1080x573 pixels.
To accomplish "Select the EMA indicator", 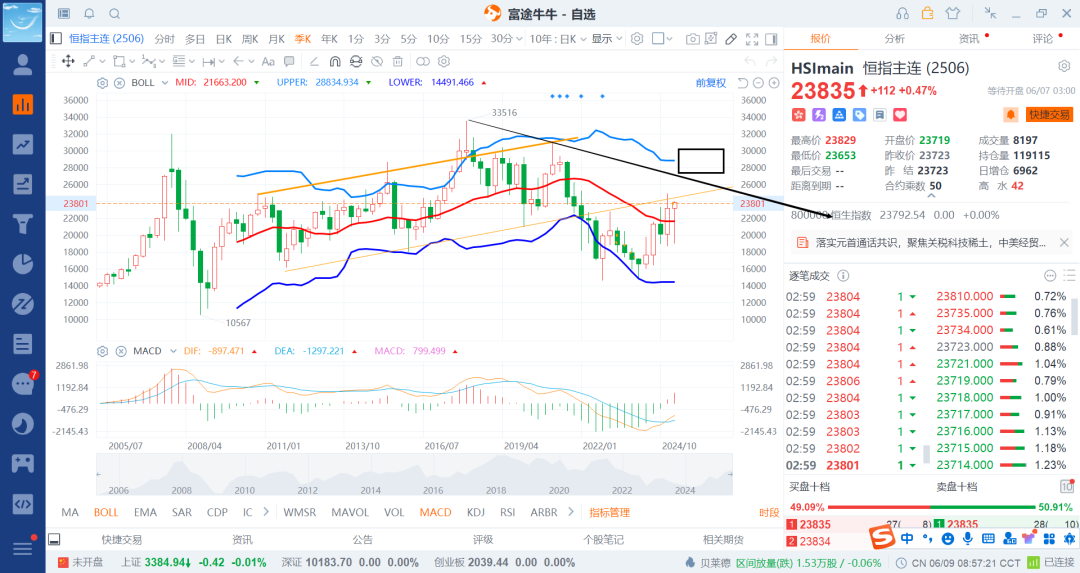I will tap(145, 512).
